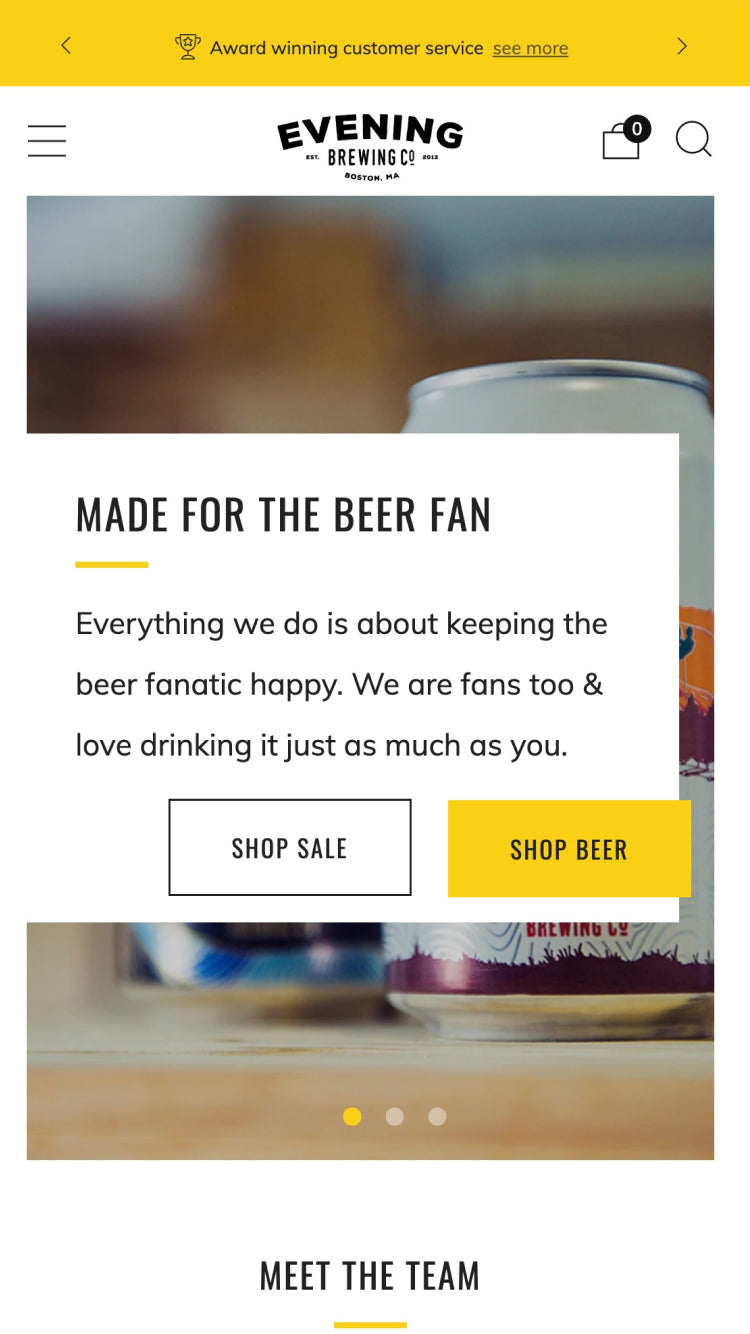Click the "Award winning customer service" text
The image size is (750, 1334).
pyautogui.click(x=346, y=48)
